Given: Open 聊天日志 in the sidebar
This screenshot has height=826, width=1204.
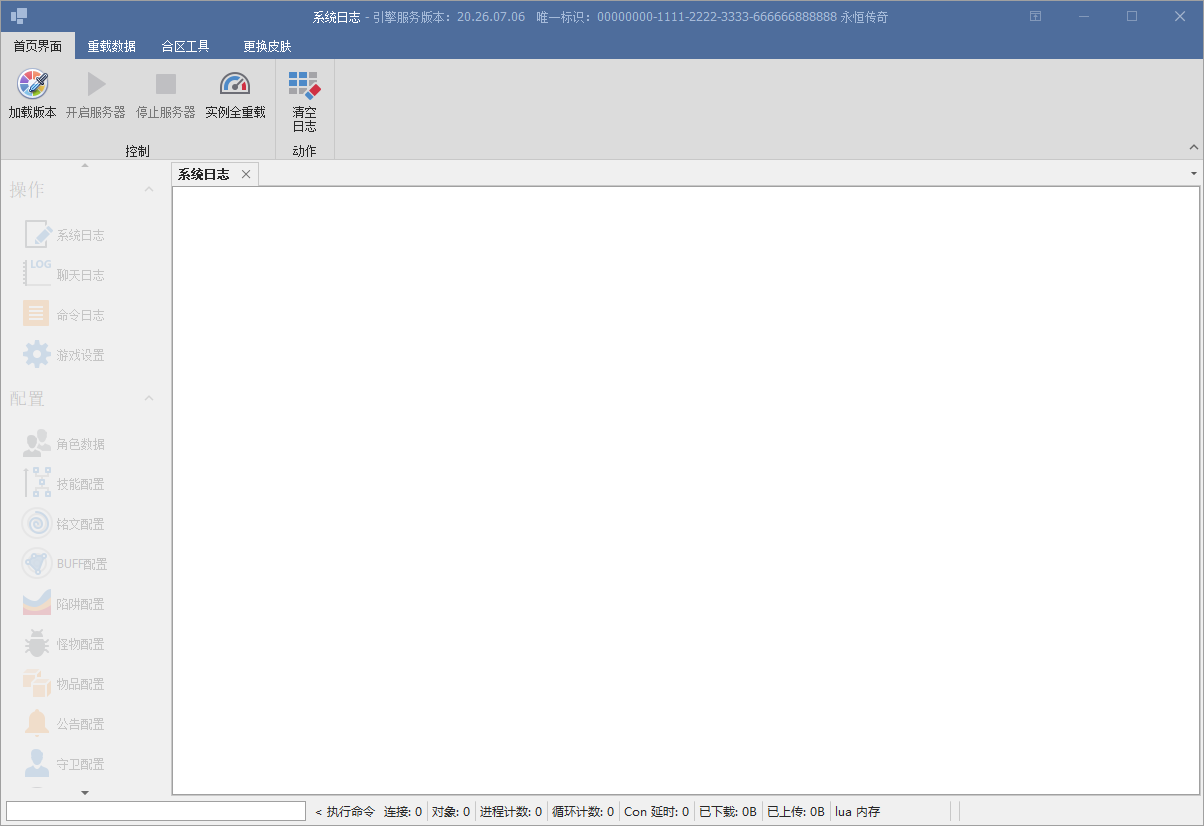Looking at the screenshot, I should tap(64, 275).
